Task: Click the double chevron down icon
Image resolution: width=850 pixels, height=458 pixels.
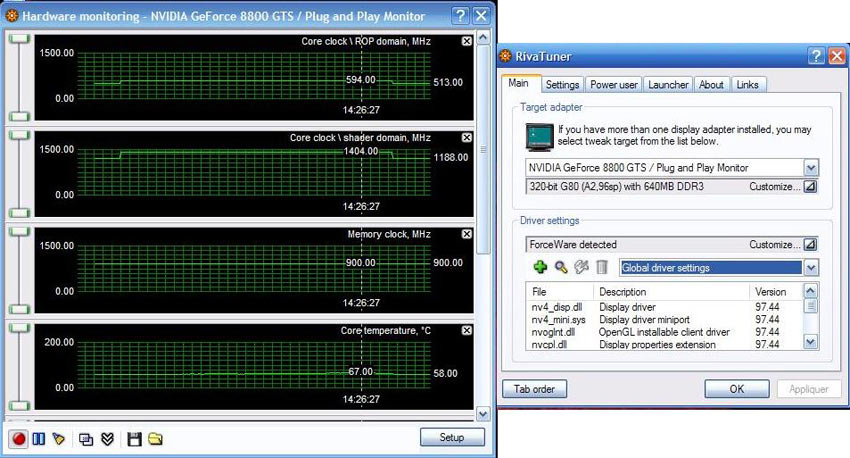Action: pyautogui.click(x=107, y=438)
